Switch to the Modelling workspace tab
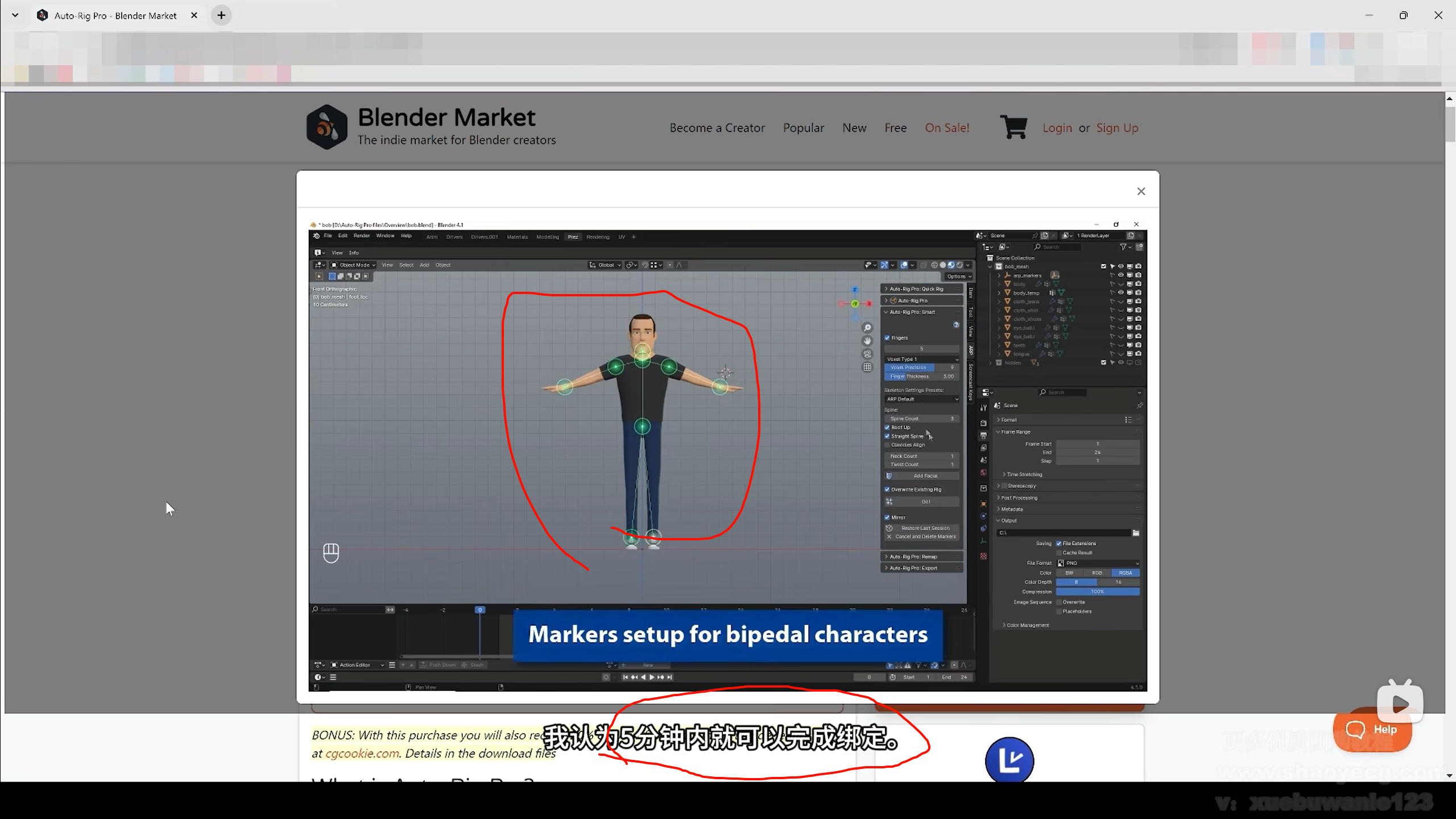Viewport: 1456px width, 819px height. pyautogui.click(x=548, y=237)
